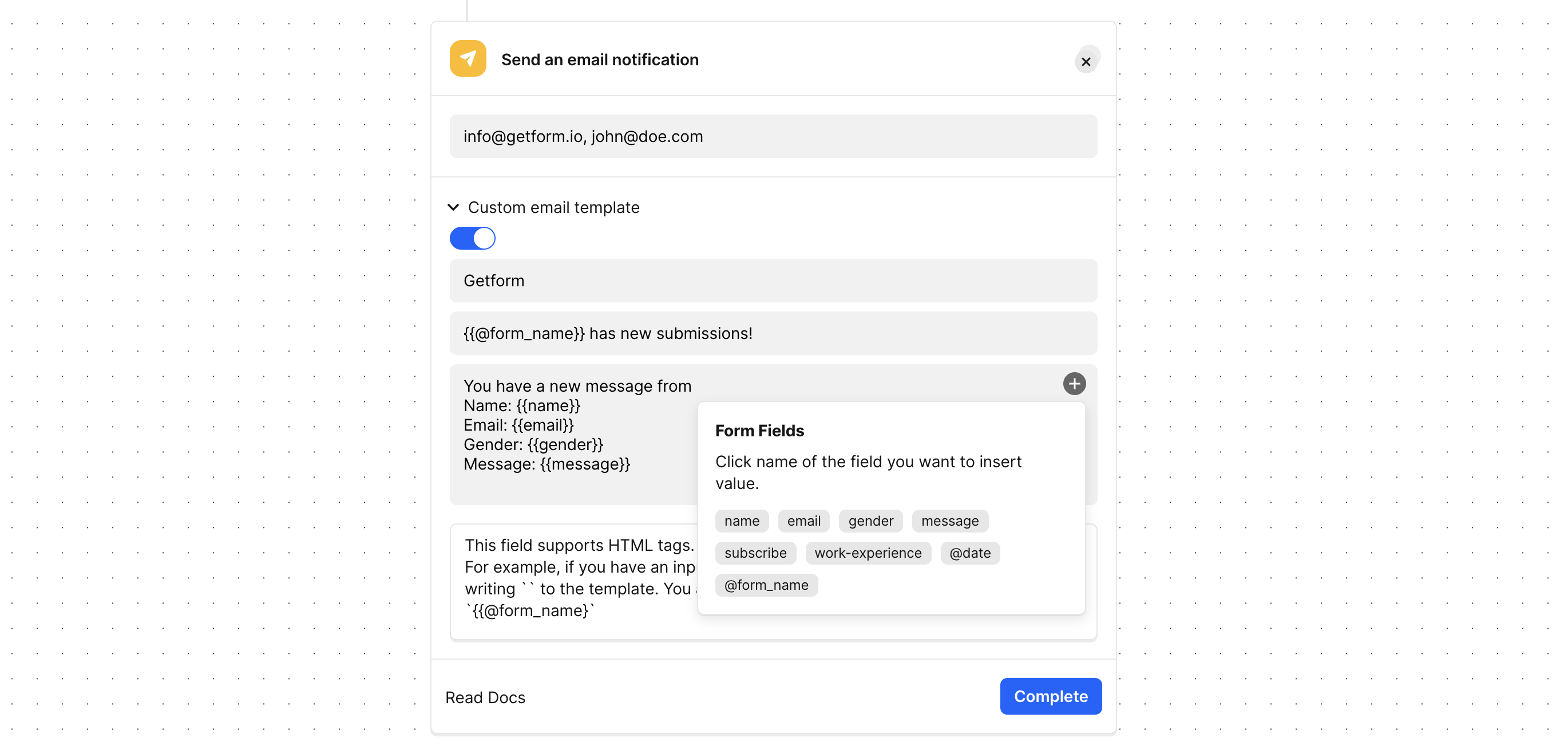The height and width of the screenshot is (749, 1568).
Task: Select the 'work-experience' form field tag
Action: click(867, 552)
